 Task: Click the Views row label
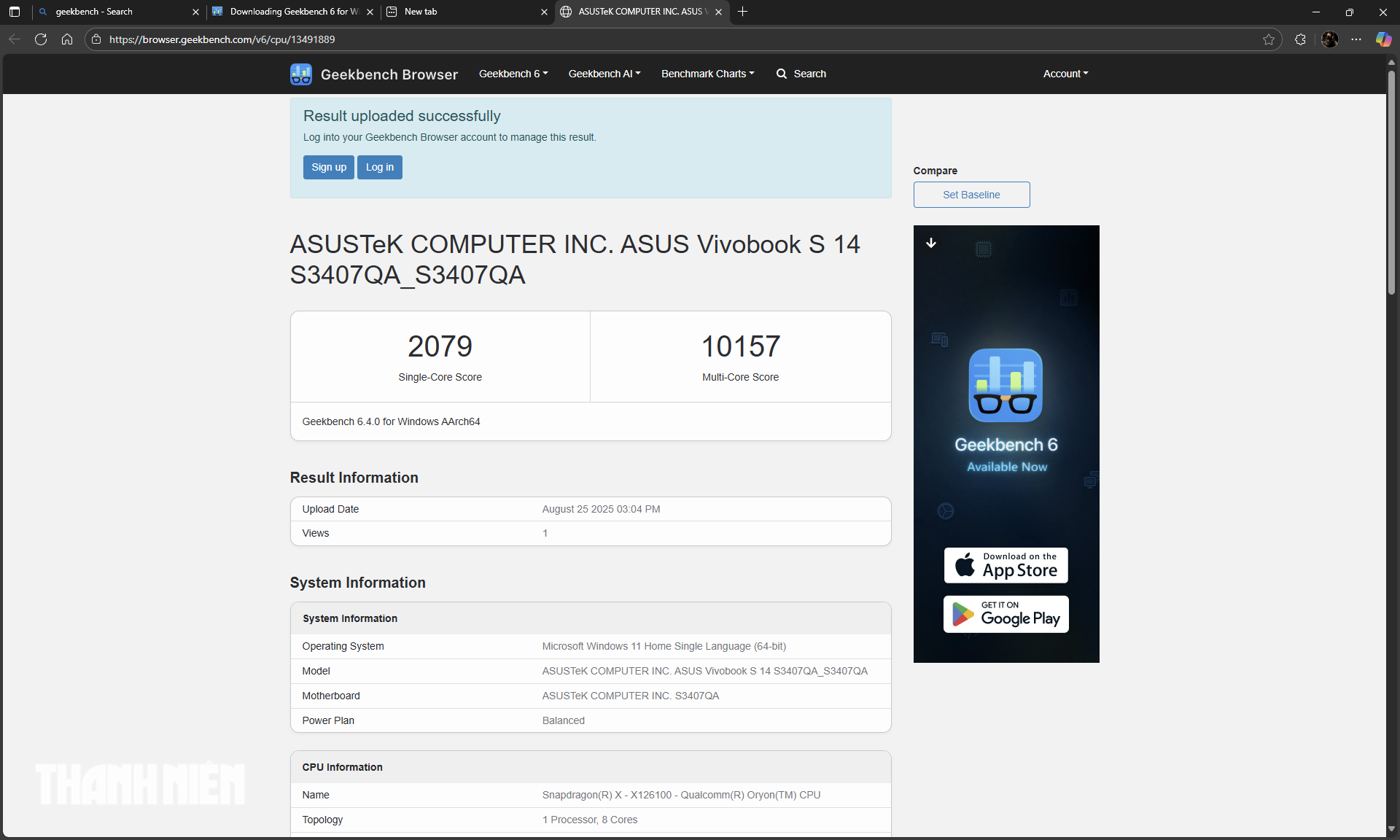[x=316, y=533]
